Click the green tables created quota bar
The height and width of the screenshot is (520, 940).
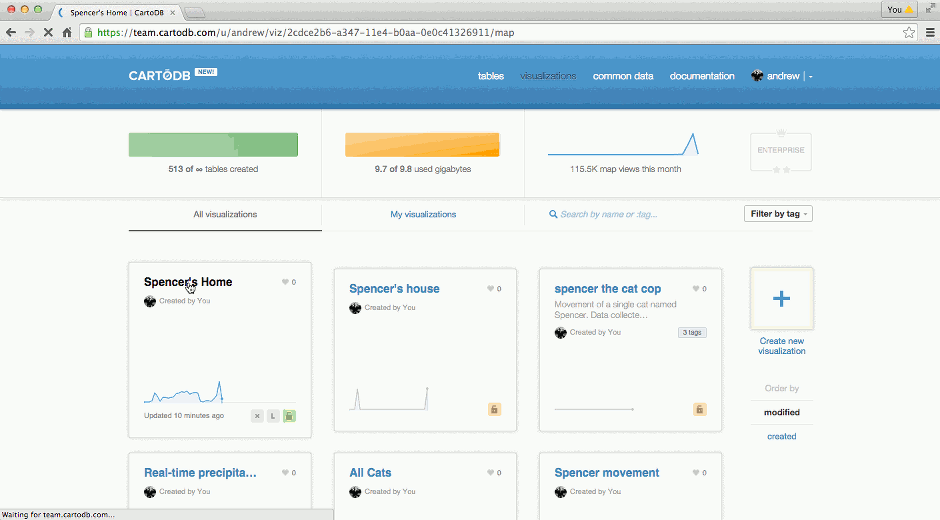(213, 145)
